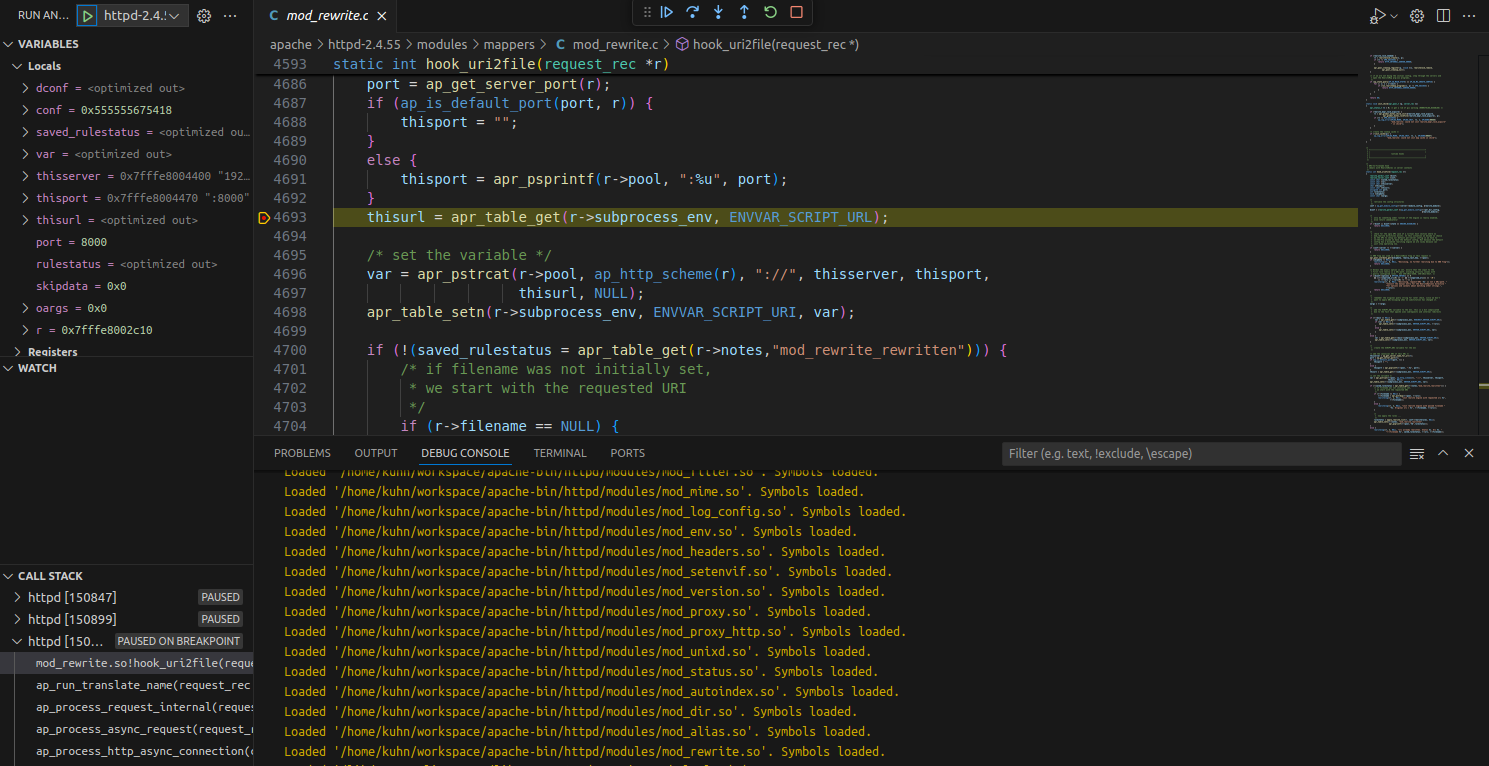Switch to the TERMINAL tab

coord(560,453)
